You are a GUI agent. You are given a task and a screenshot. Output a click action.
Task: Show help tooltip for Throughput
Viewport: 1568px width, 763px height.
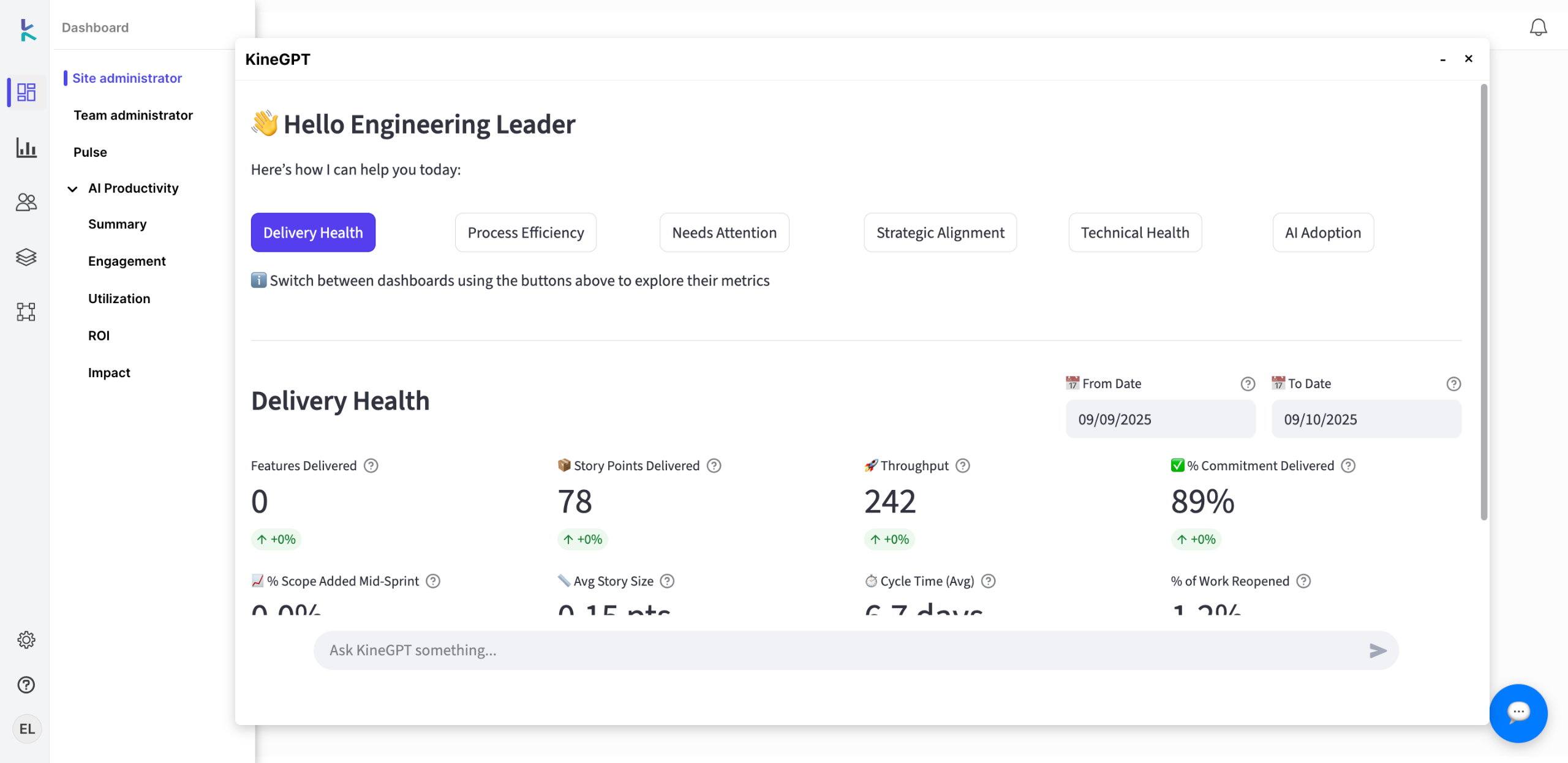point(963,466)
